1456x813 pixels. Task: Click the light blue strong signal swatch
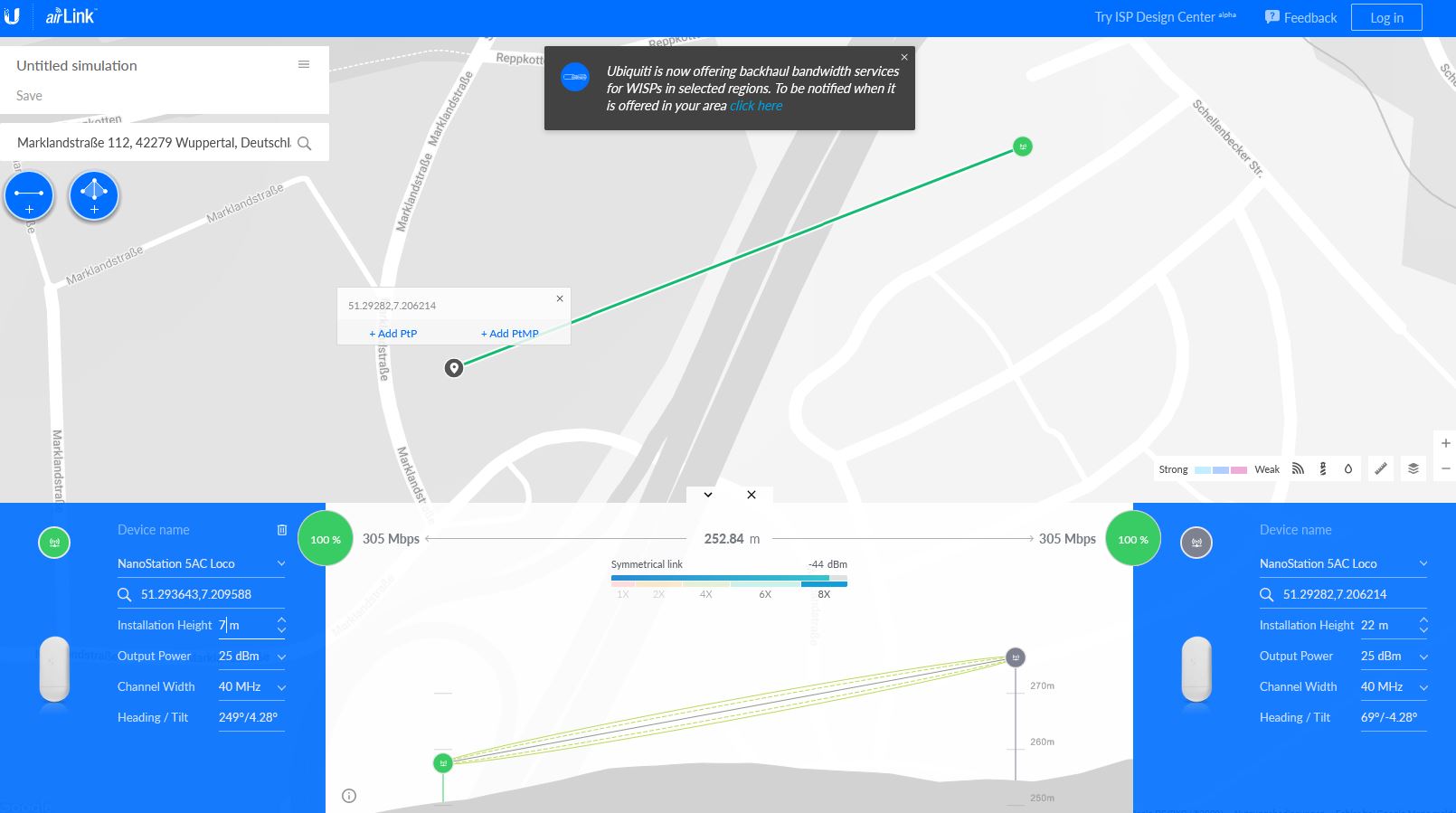1203,470
